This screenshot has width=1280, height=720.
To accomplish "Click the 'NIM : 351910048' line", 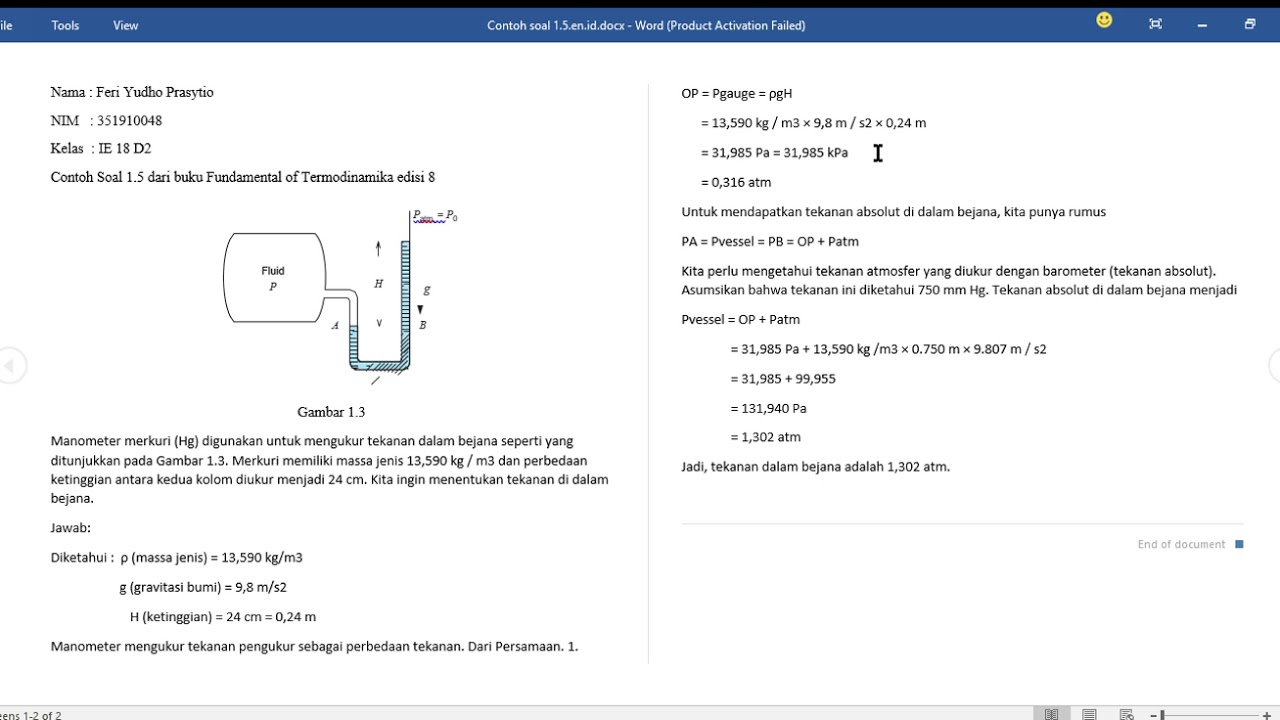I will coord(106,120).
